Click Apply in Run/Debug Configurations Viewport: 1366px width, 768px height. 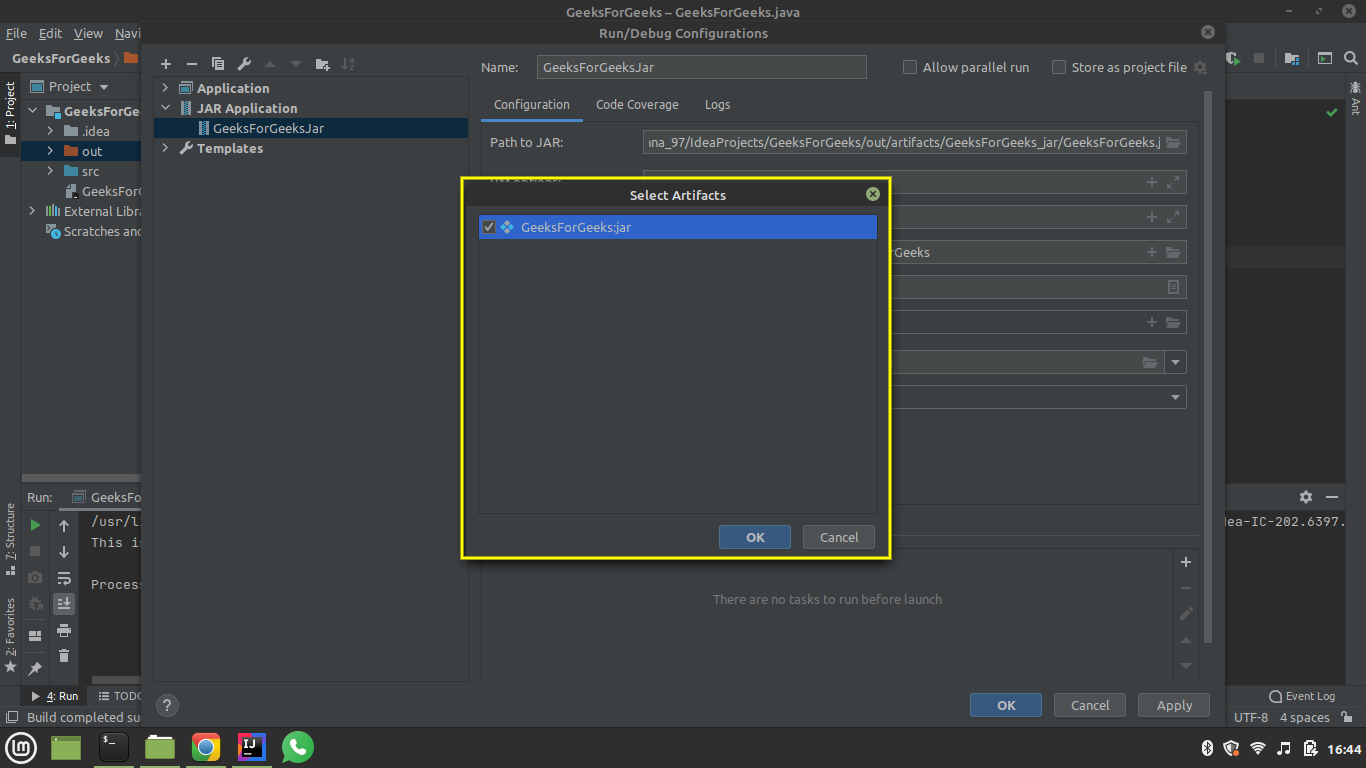point(1174,705)
